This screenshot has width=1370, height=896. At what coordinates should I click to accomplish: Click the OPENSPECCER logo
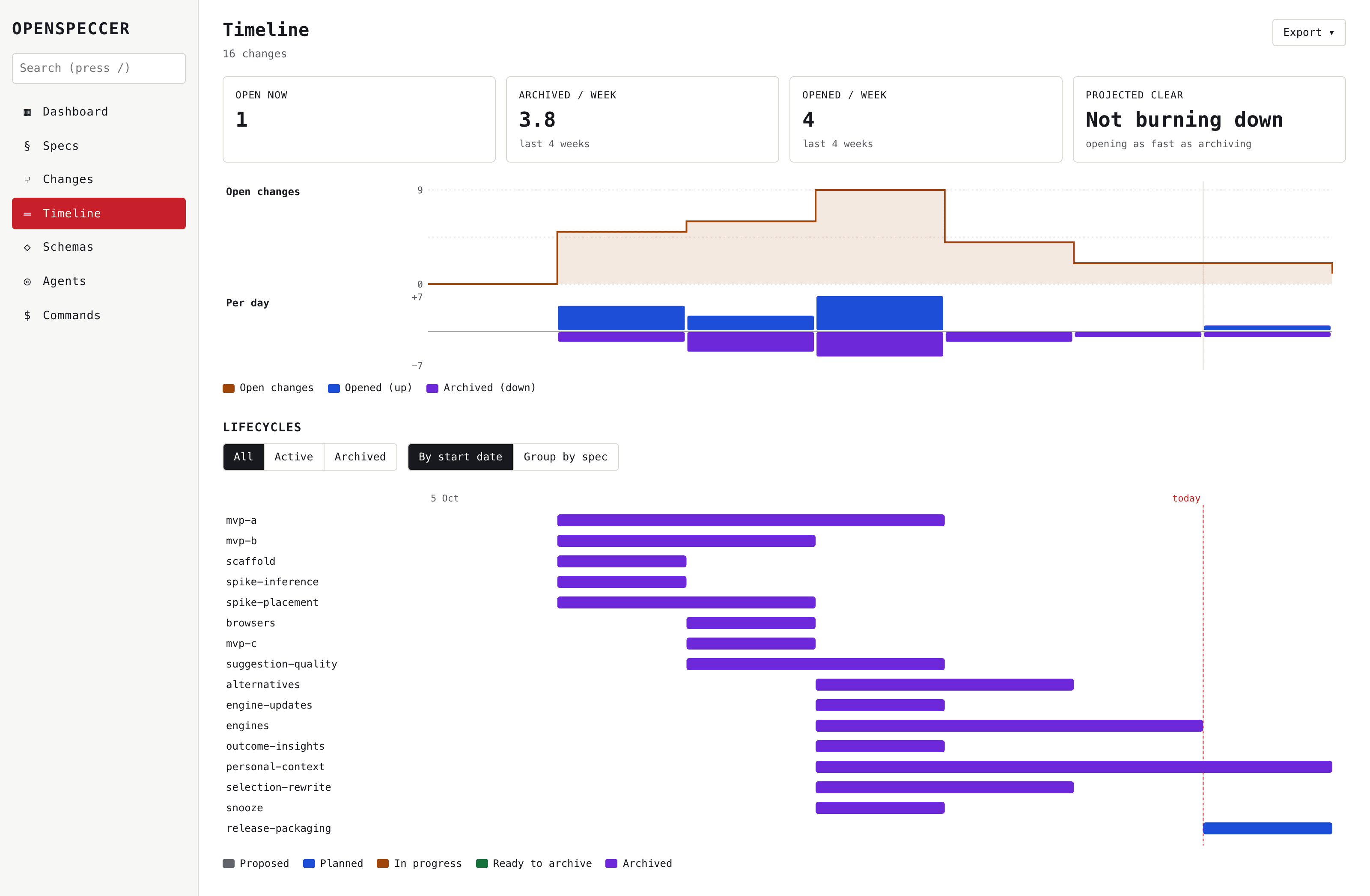coord(71,29)
